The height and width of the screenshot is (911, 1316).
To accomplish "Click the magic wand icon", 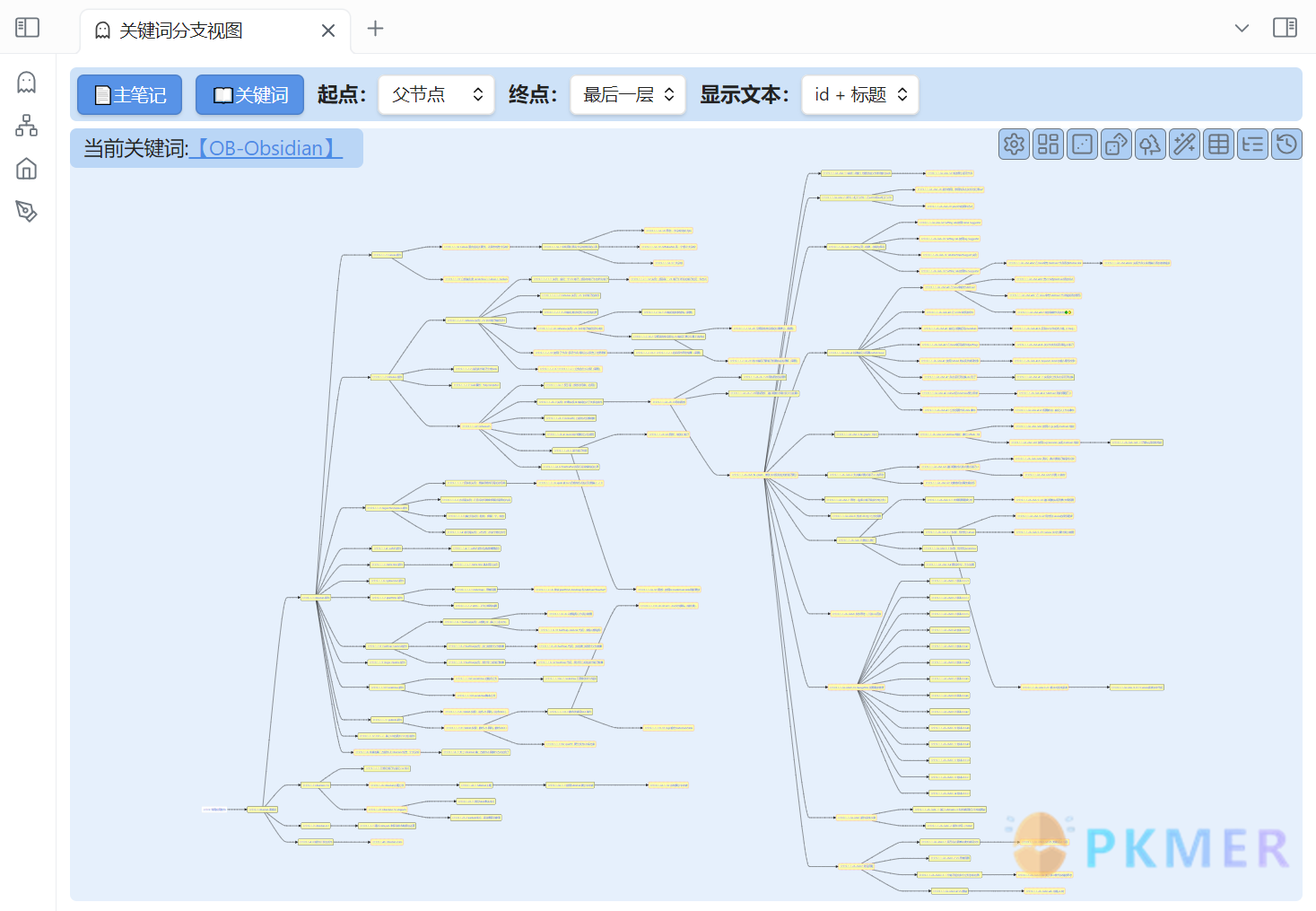I will (x=1184, y=145).
